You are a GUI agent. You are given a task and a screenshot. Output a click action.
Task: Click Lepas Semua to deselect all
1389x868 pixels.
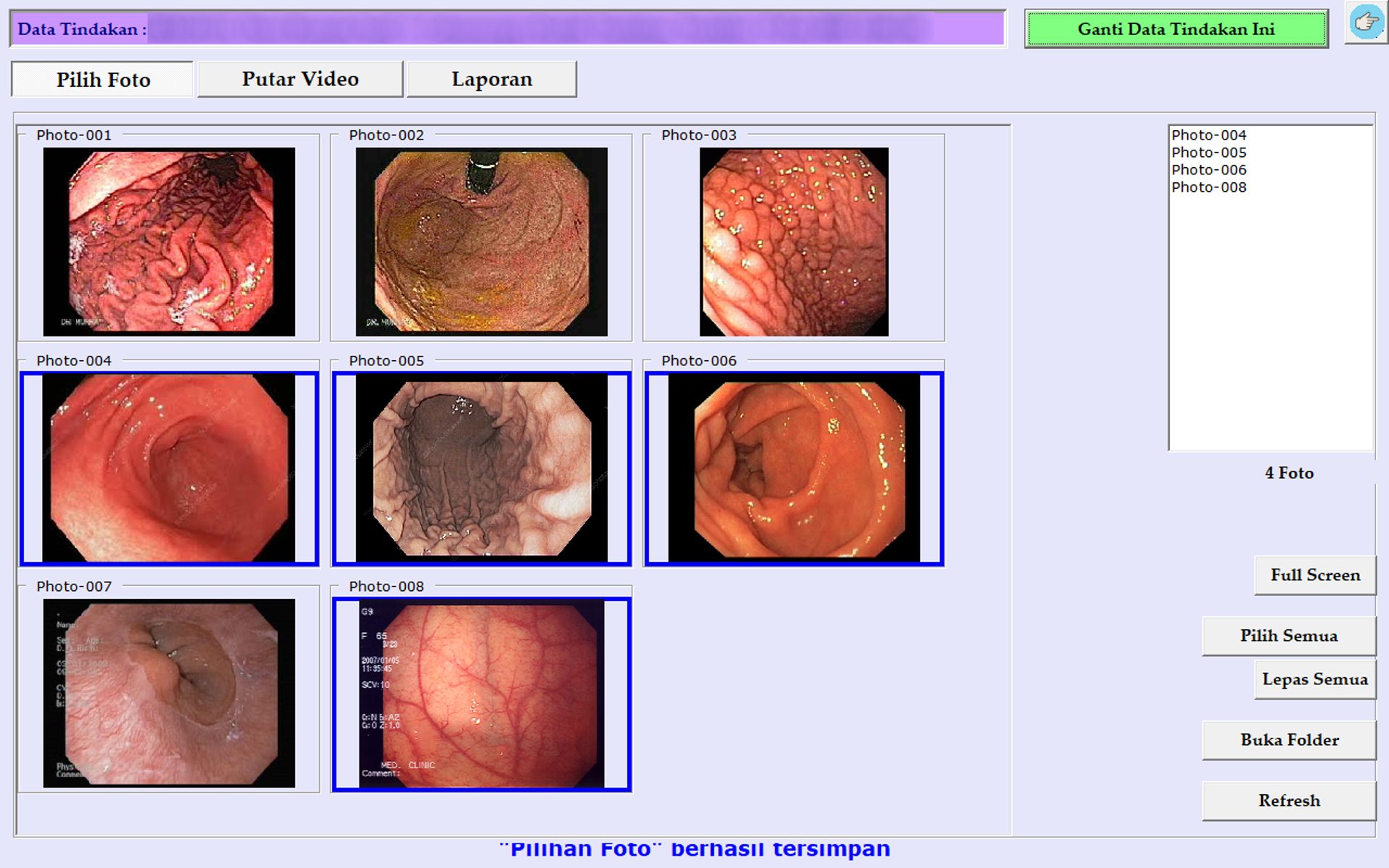1314,679
